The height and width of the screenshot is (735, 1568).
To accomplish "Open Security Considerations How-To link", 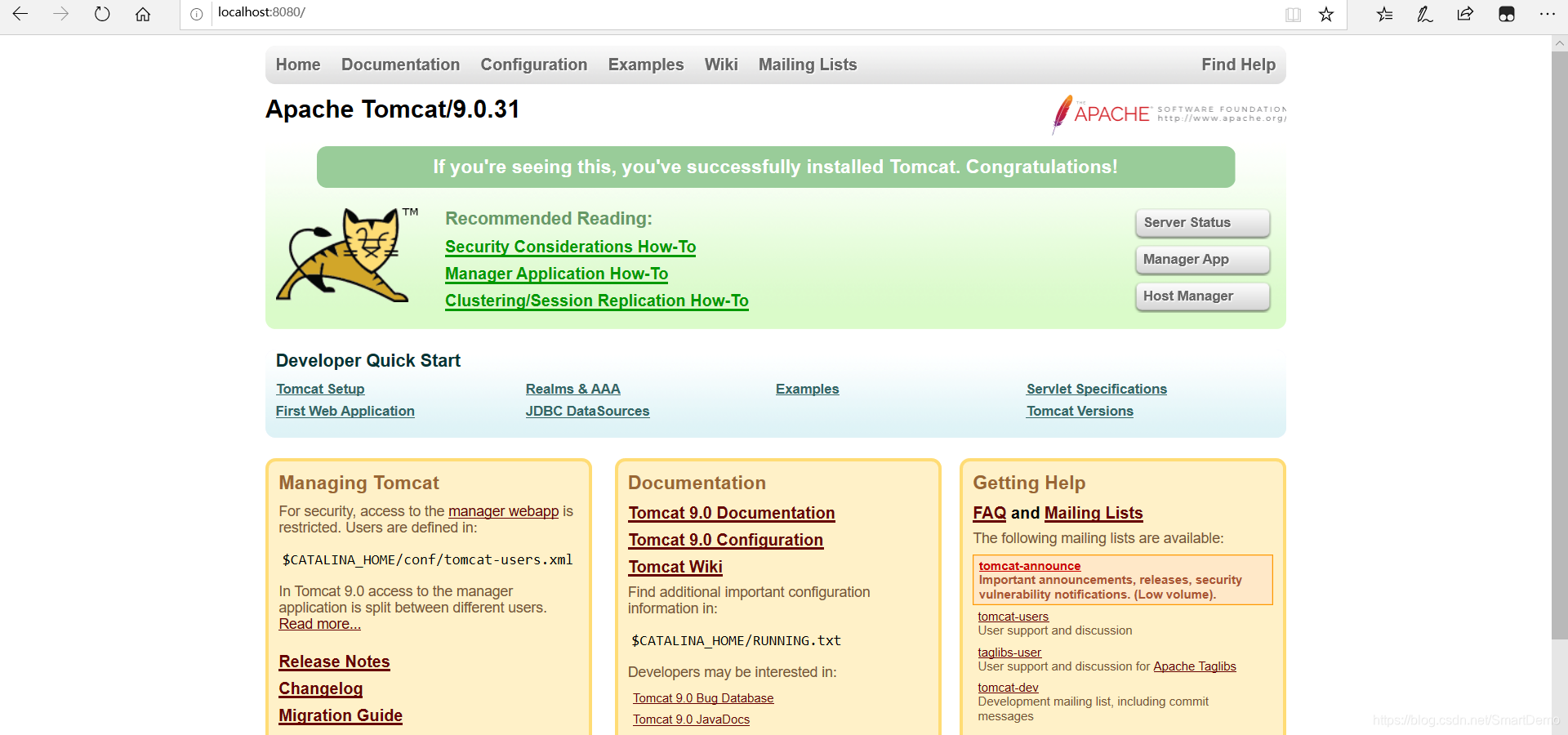I will pyautogui.click(x=570, y=247).
